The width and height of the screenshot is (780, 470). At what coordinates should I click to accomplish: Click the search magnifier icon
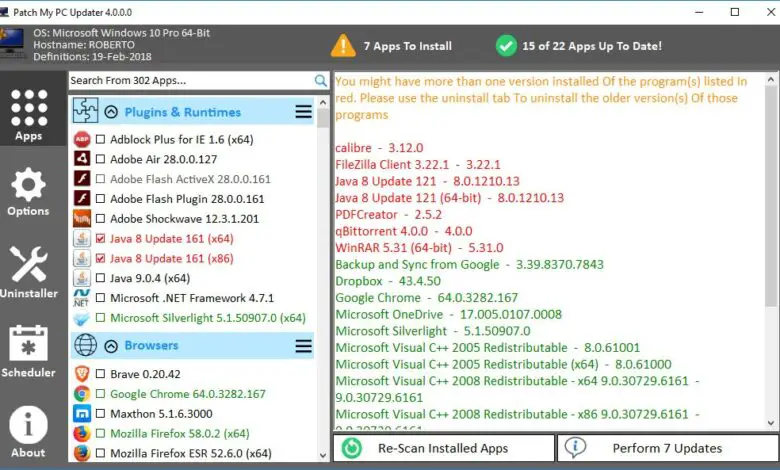click(x=321, y=81)
